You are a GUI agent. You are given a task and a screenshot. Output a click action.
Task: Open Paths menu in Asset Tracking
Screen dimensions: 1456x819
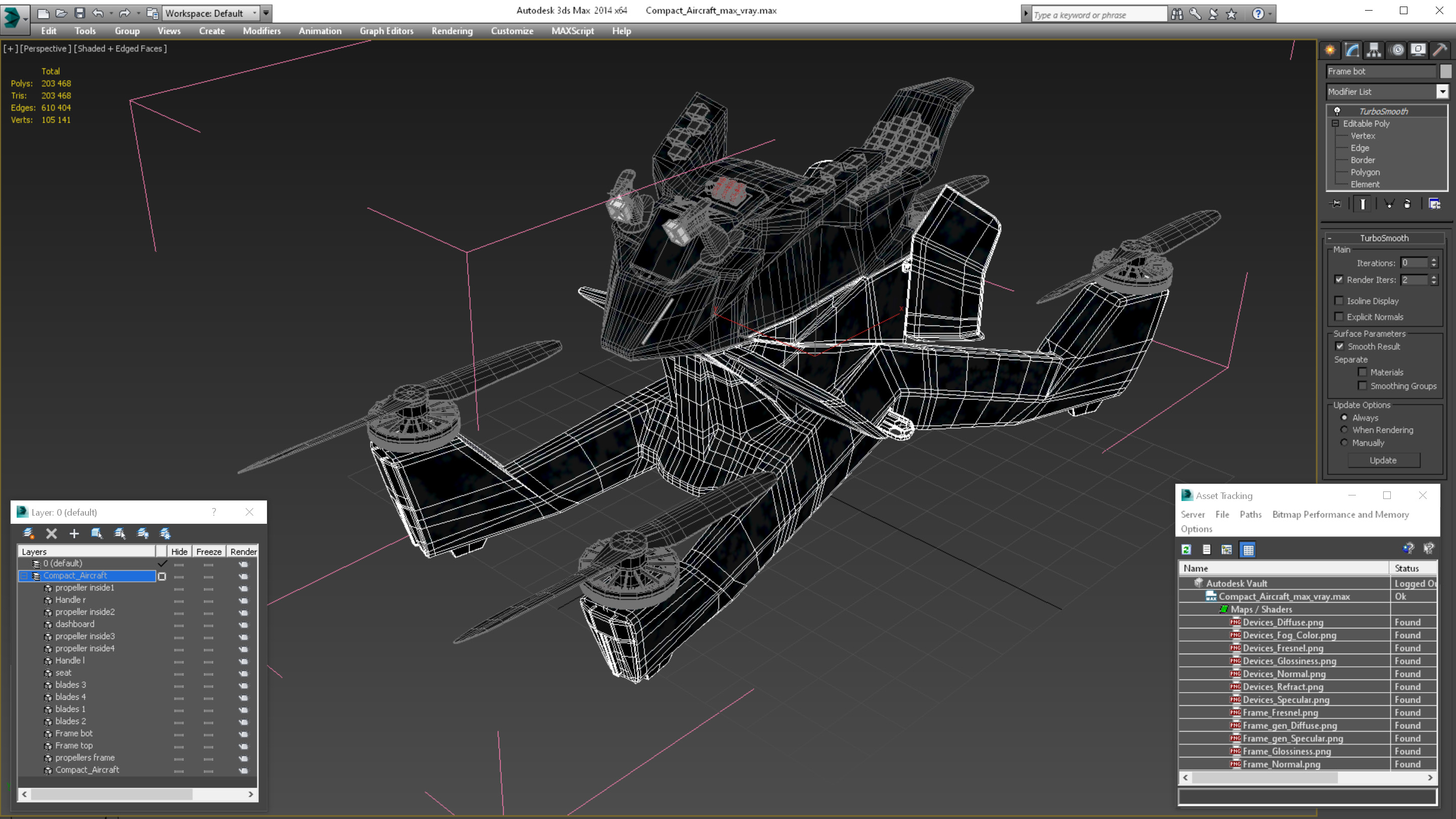(x=1250, y=514)
